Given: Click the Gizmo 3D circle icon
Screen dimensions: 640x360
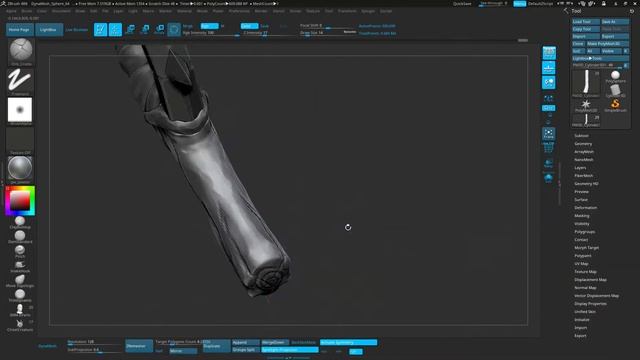Looking at the screenshot, I should click(174, 29).
